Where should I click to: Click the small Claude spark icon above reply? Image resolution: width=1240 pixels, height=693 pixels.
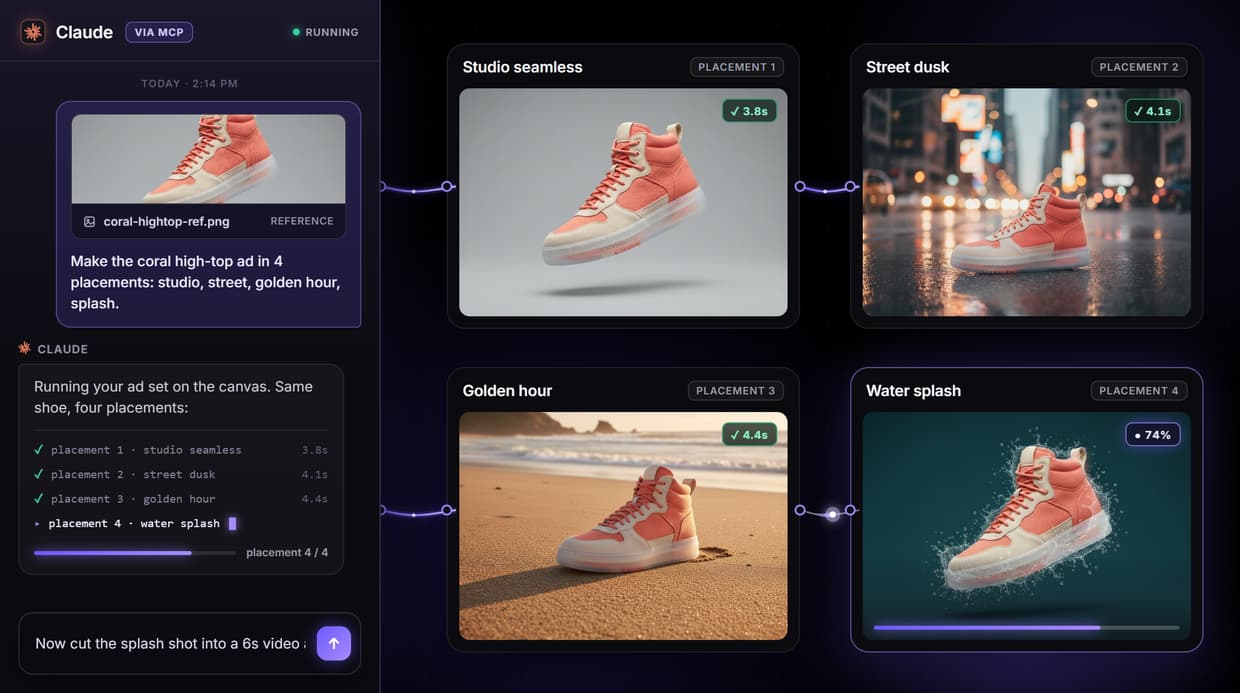[25, 348]
